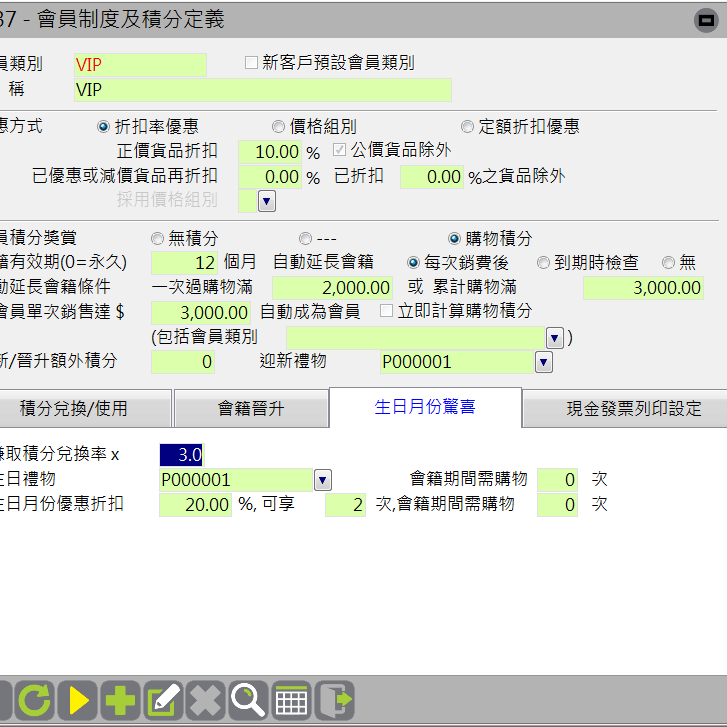Choose the 無積分 radio button
Viewport: 727px width, 727px height.
[x=157, y=239]
